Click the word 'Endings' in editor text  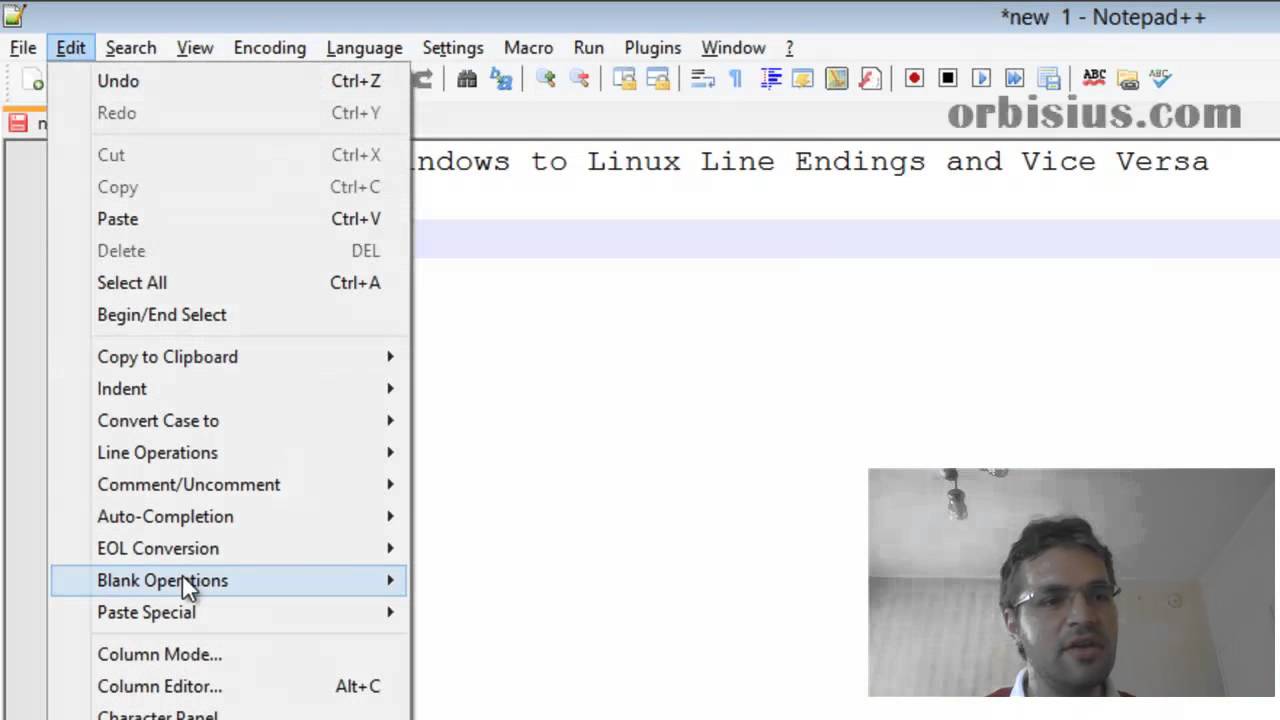point(860,163)
